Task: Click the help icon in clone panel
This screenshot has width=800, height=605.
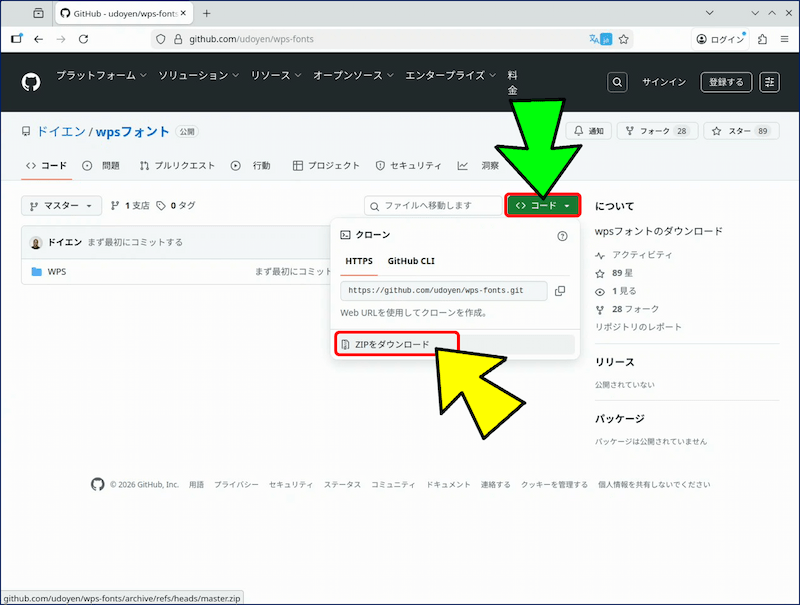Action: pyautogui.click(x=562, y=236)
